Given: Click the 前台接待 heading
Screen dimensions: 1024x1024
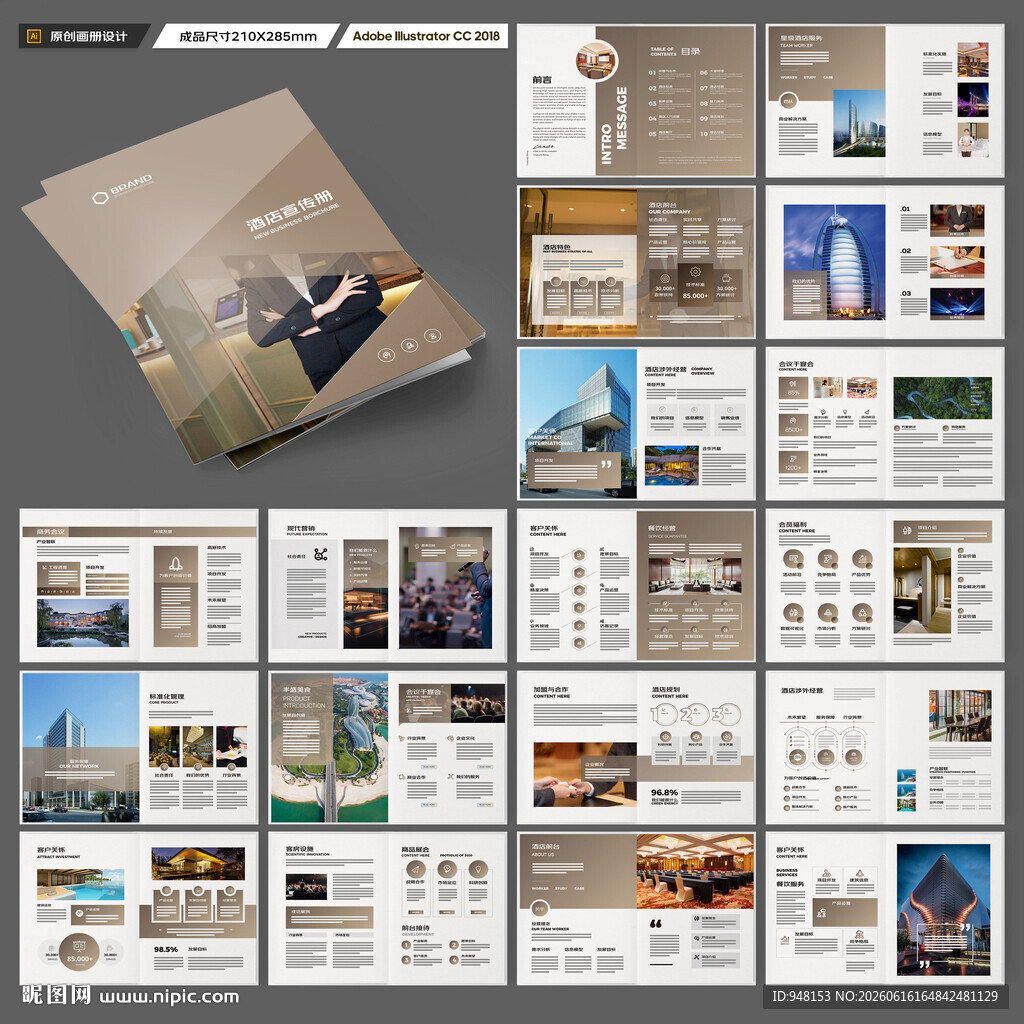Looking at the screenshot, I should click(415, 928).
